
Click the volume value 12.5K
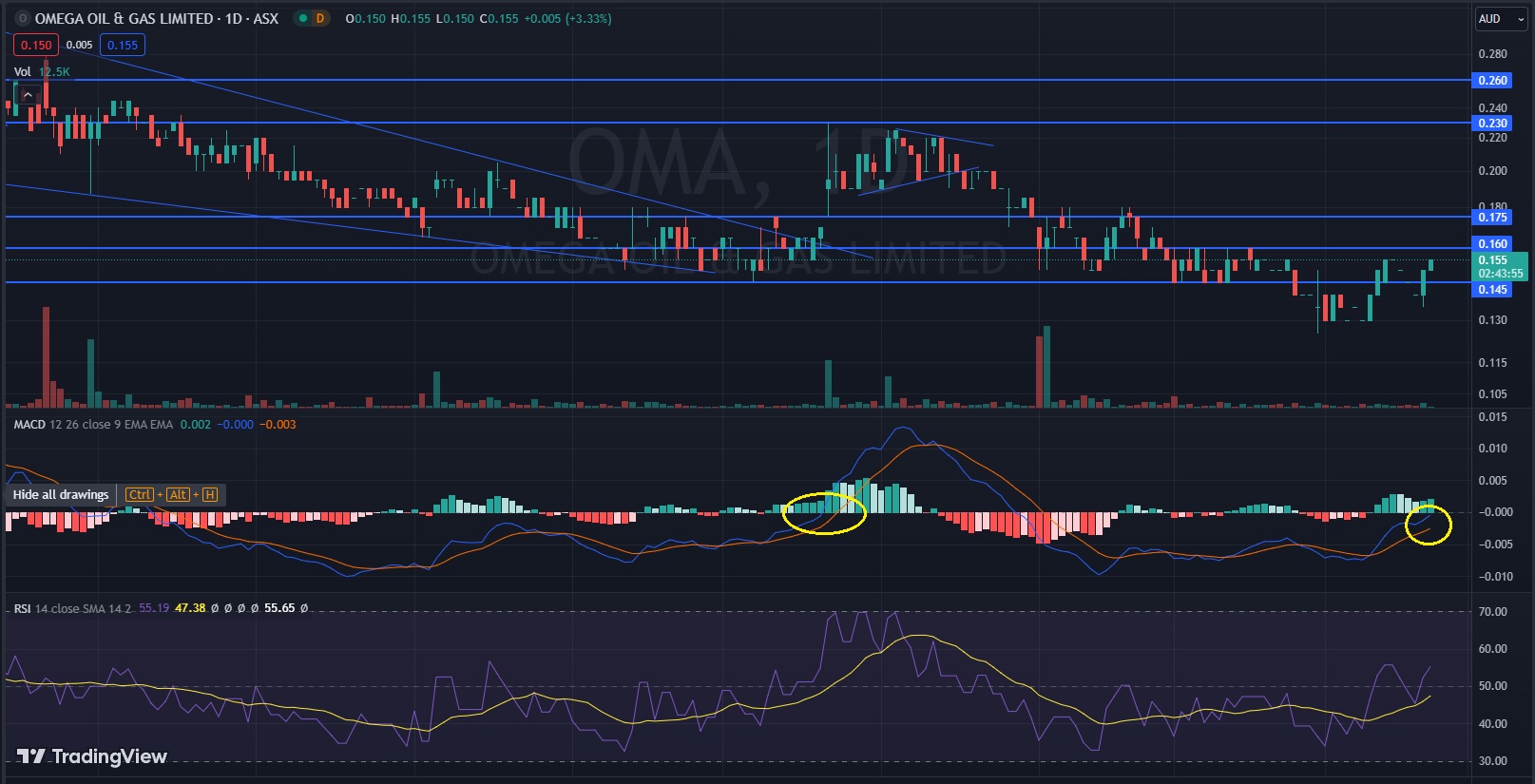pyautogui.click(x=54, y=71)
